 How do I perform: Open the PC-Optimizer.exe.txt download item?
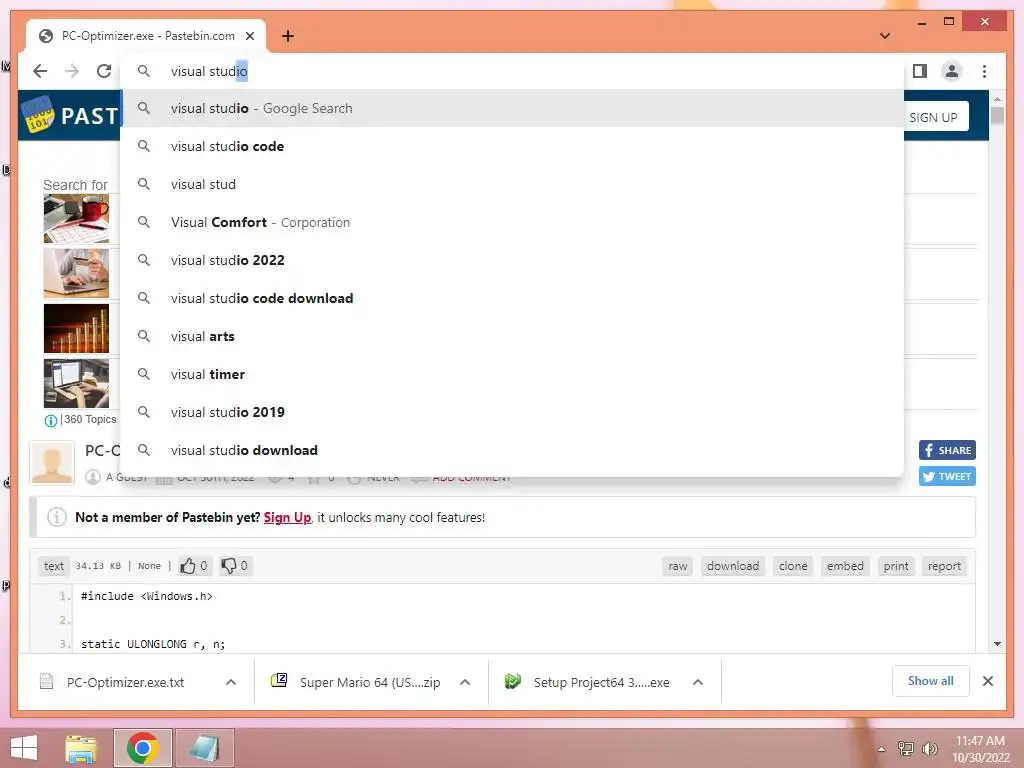pos(125,682)
